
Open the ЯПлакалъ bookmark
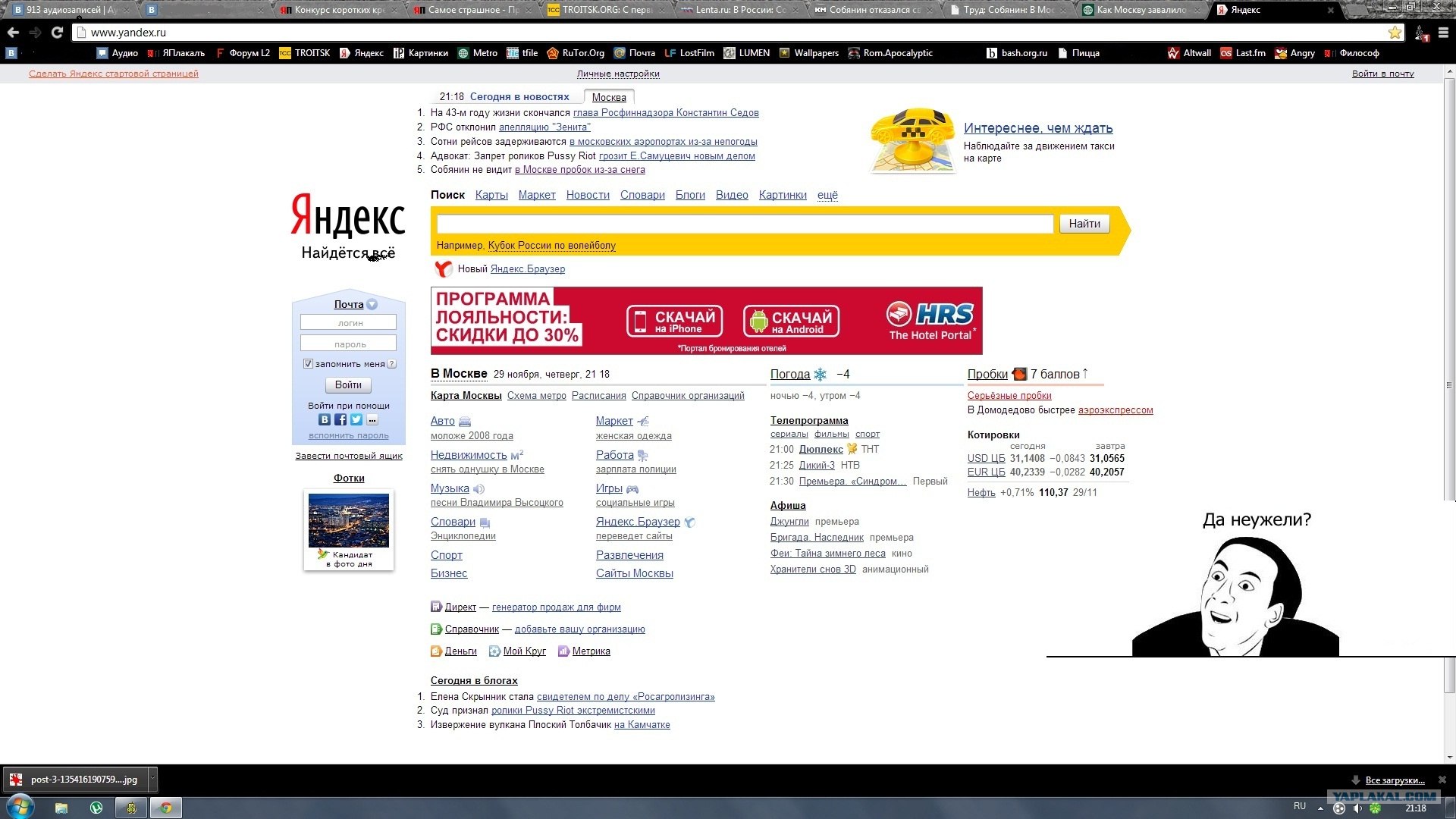[176, 53]
